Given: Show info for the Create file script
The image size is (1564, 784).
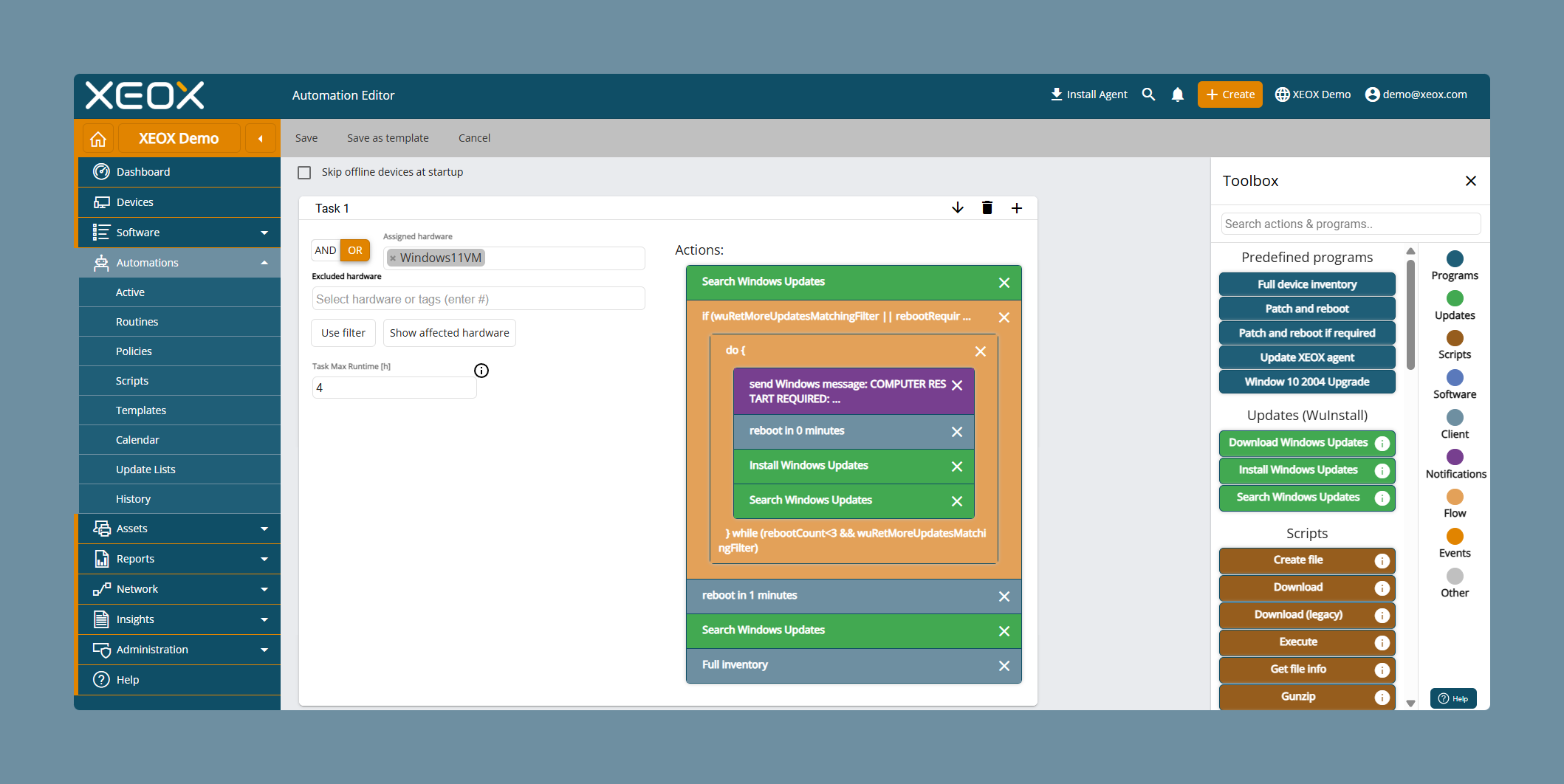Looking at the screenshot, I should [x=1382, y=561].
